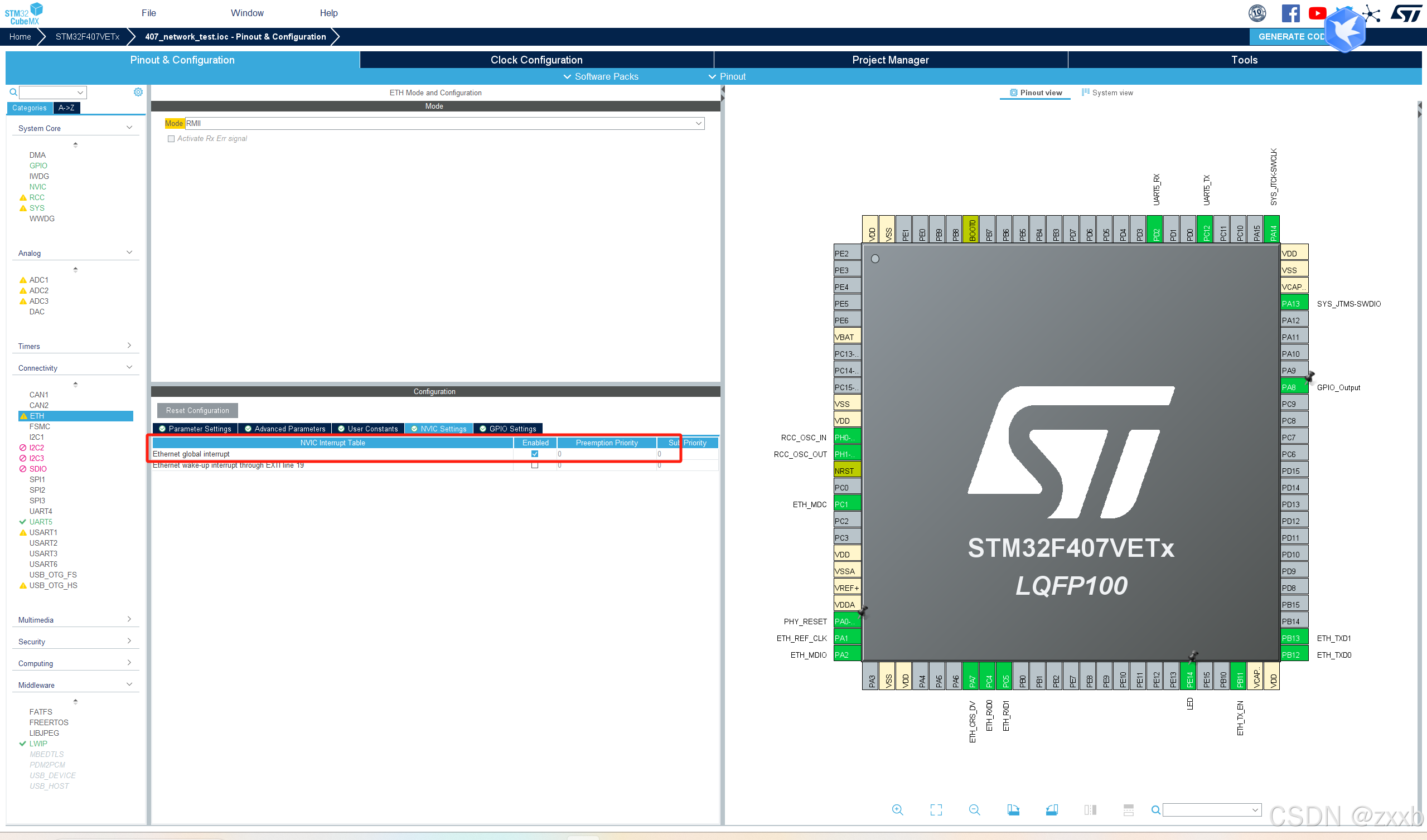This screenshot has width=1427, height=840.
Task: Rotate the chip clockwise
Action: pos(1013,810)
